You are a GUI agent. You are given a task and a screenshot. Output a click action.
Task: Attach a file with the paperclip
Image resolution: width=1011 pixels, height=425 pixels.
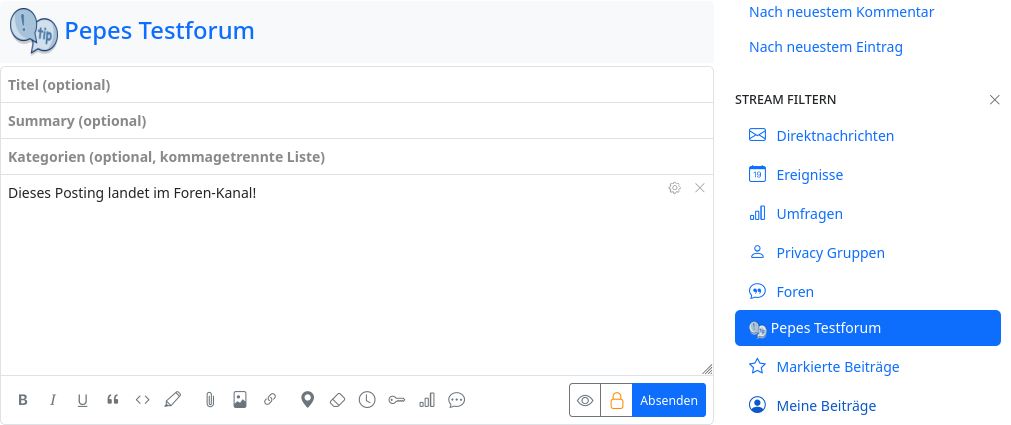coord(210,400)
